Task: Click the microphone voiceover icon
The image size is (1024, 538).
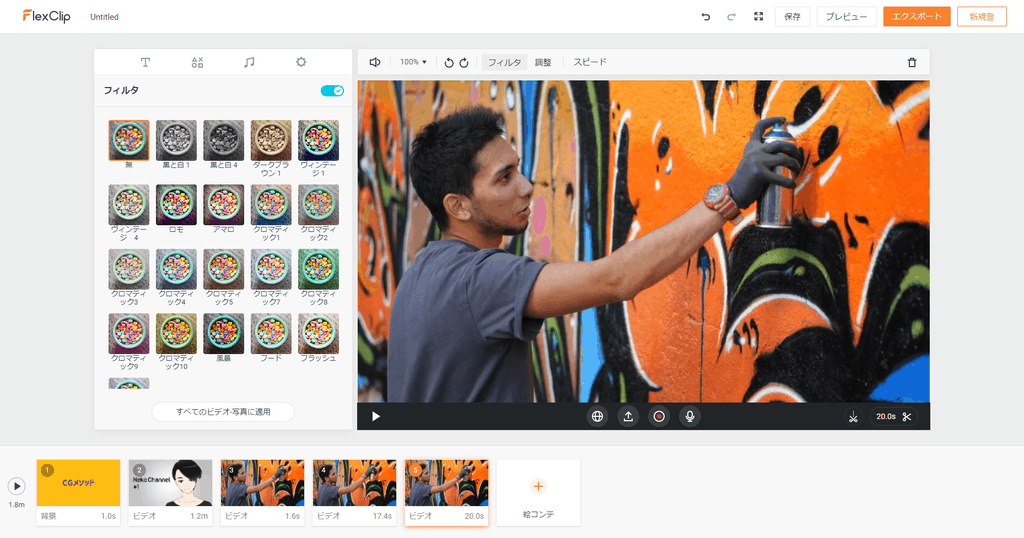Action: tap(689, 416)
